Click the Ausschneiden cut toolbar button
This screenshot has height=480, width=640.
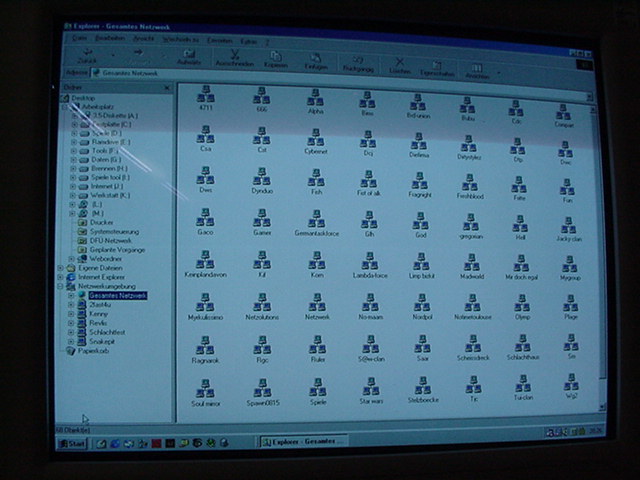coord(235,58)
